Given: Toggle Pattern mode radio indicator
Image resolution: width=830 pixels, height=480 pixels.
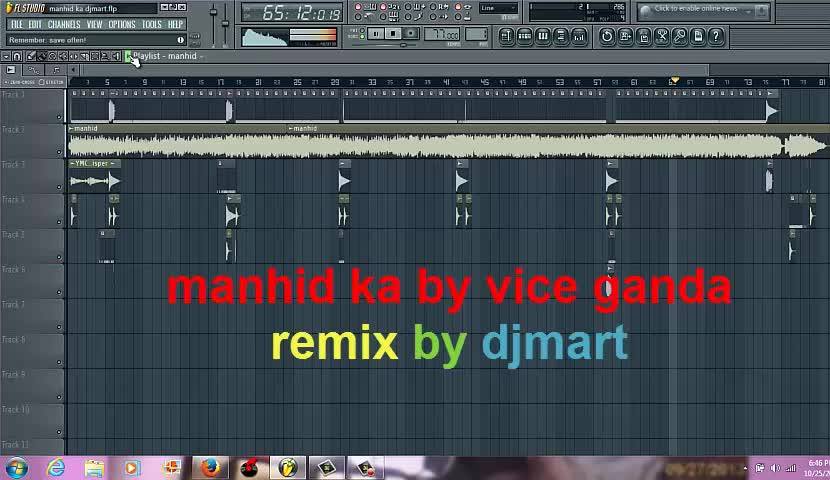Looking at the screenshot, I should [x=363, y=31].
